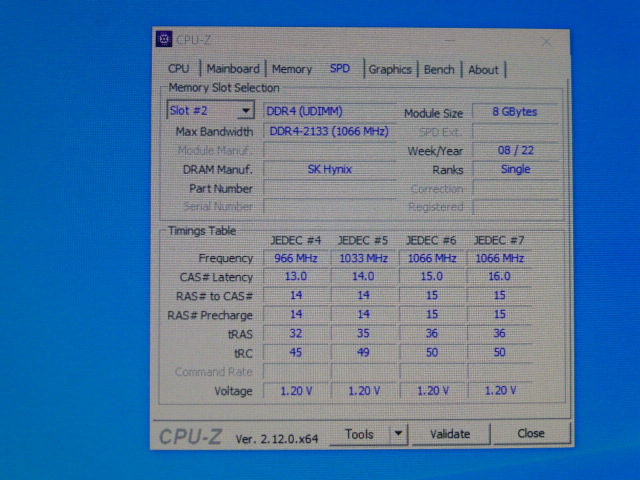
Task: Click the SK Hynix DRAM manufacturer value
Action: [x=329, y=169]
